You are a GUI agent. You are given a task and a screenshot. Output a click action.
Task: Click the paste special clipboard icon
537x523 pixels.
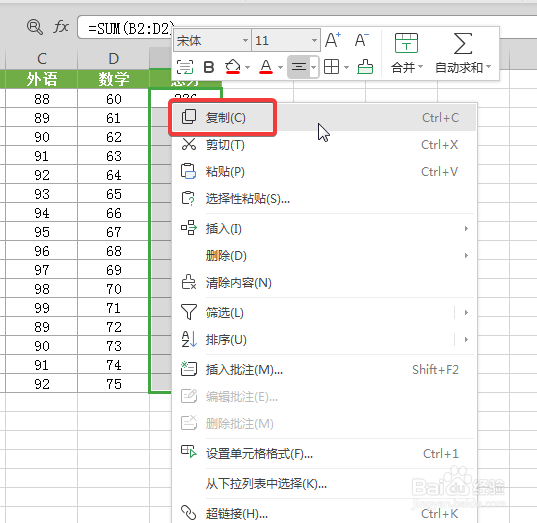point(188,198)
